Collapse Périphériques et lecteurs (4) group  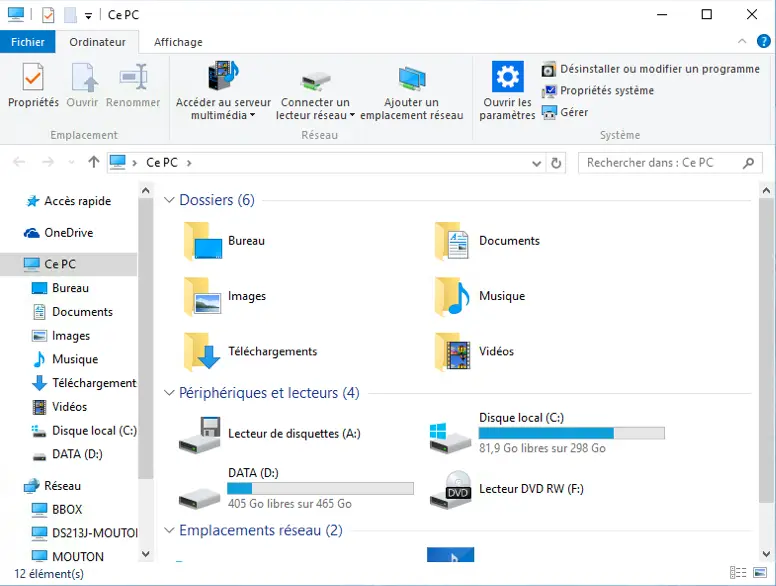[169, 393]
